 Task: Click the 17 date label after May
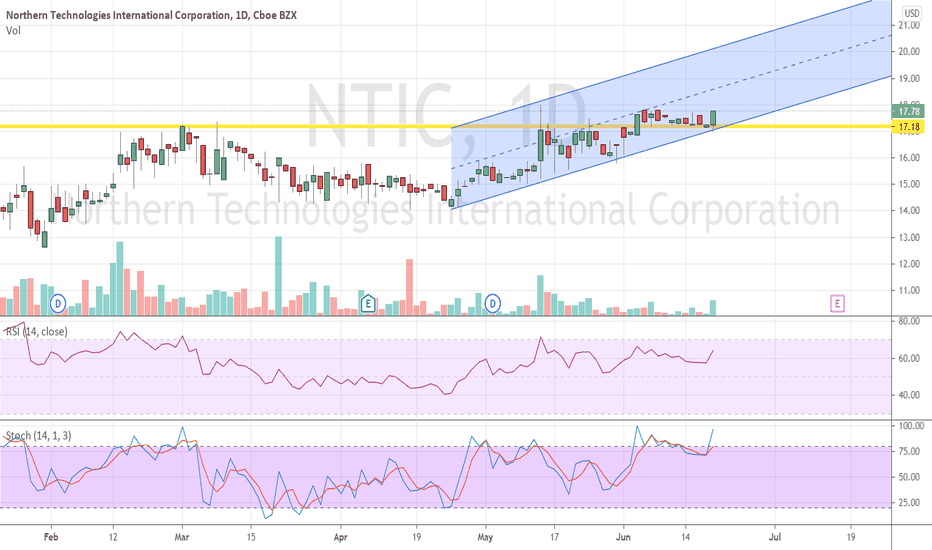coord(554,537)
